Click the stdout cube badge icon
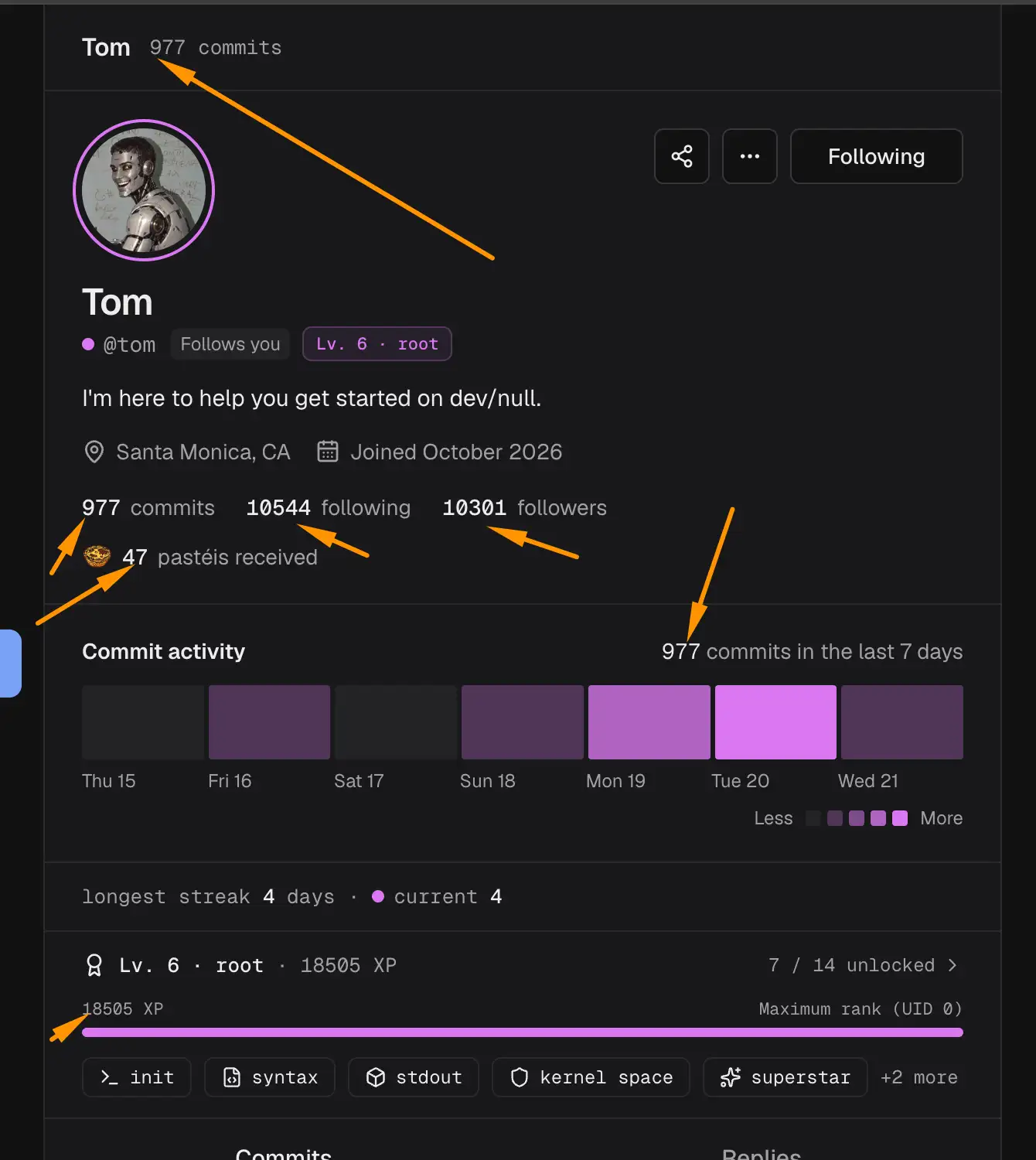 point(376,1077)
